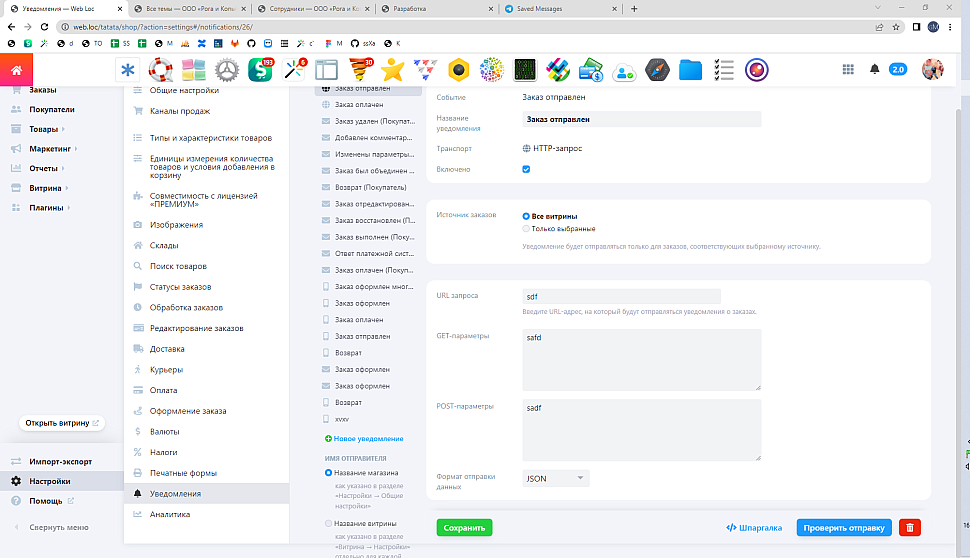
Task: Click the green Сохранить button
Action: (464, 528)
